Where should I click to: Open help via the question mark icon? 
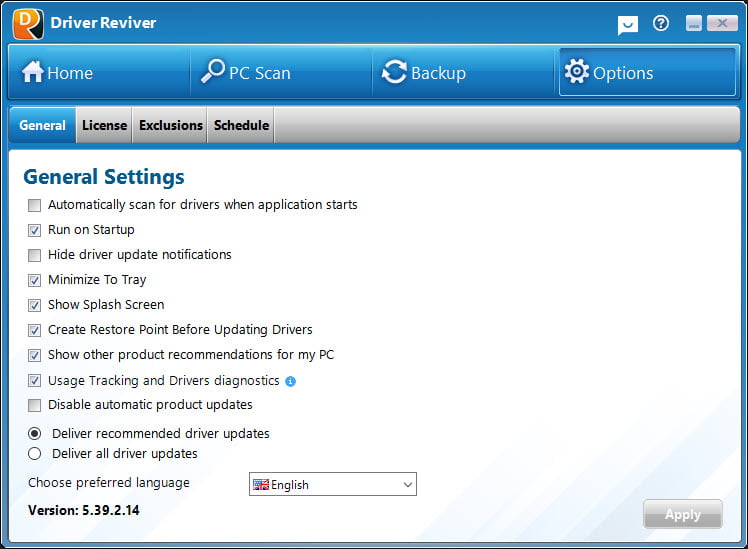661,23
